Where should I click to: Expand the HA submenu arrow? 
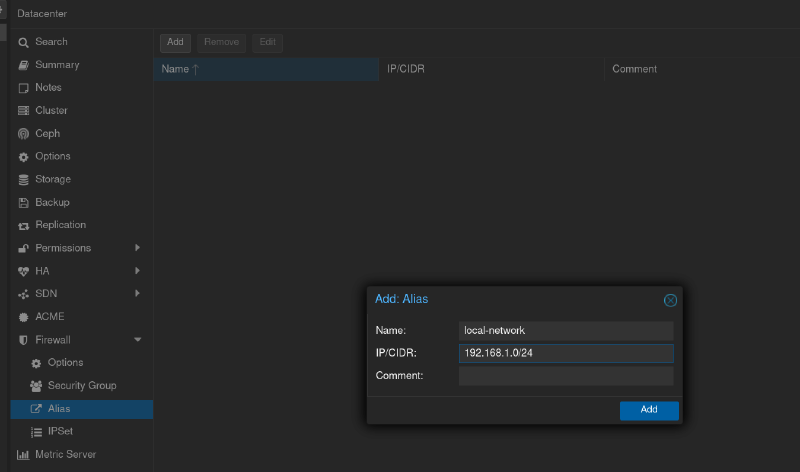tap(137, 271)
